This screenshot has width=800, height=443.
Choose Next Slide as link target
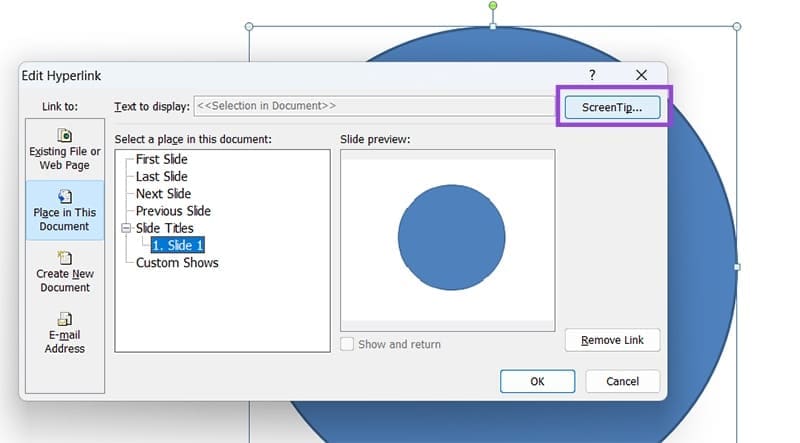point(163,194)
